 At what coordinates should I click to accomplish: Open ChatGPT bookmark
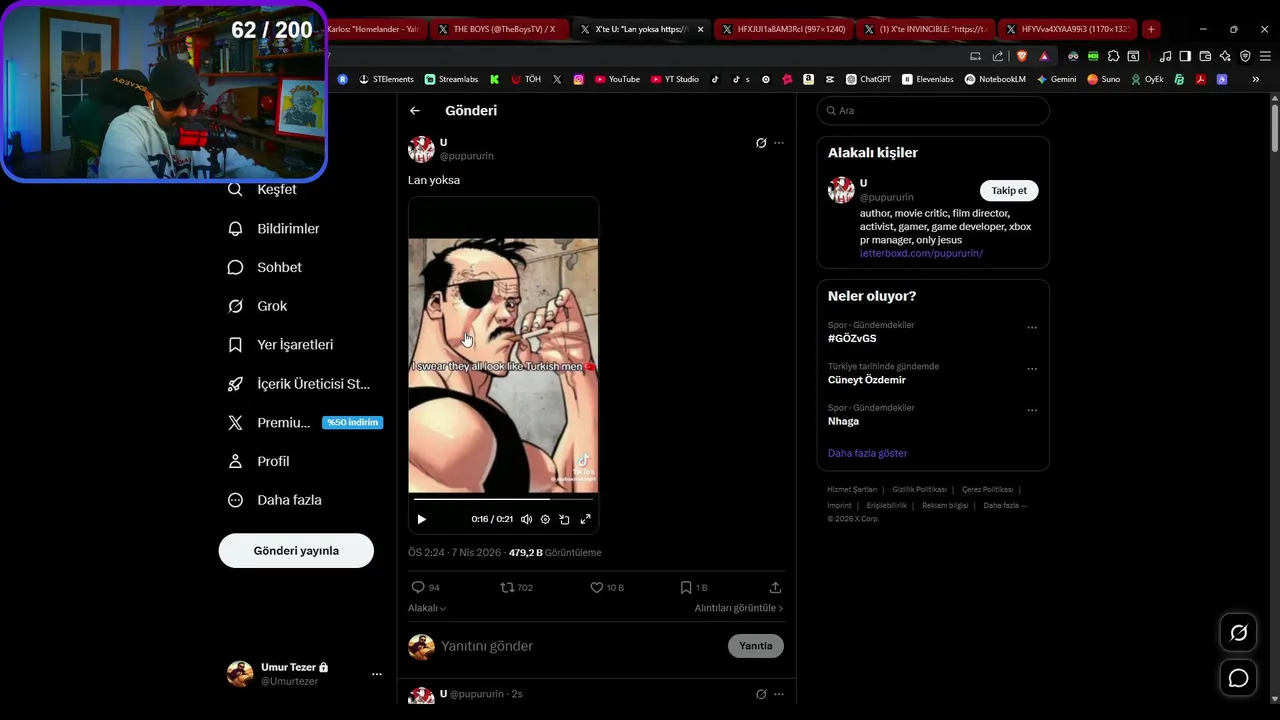tap(868, 79)
